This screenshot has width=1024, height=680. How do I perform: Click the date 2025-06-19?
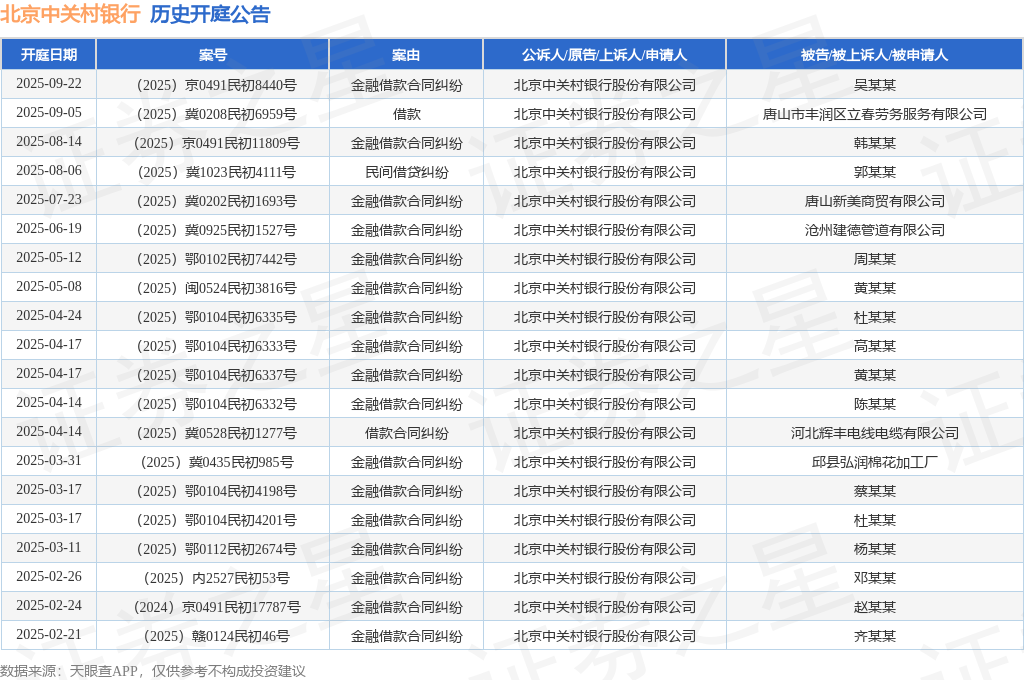pos(49,229)
